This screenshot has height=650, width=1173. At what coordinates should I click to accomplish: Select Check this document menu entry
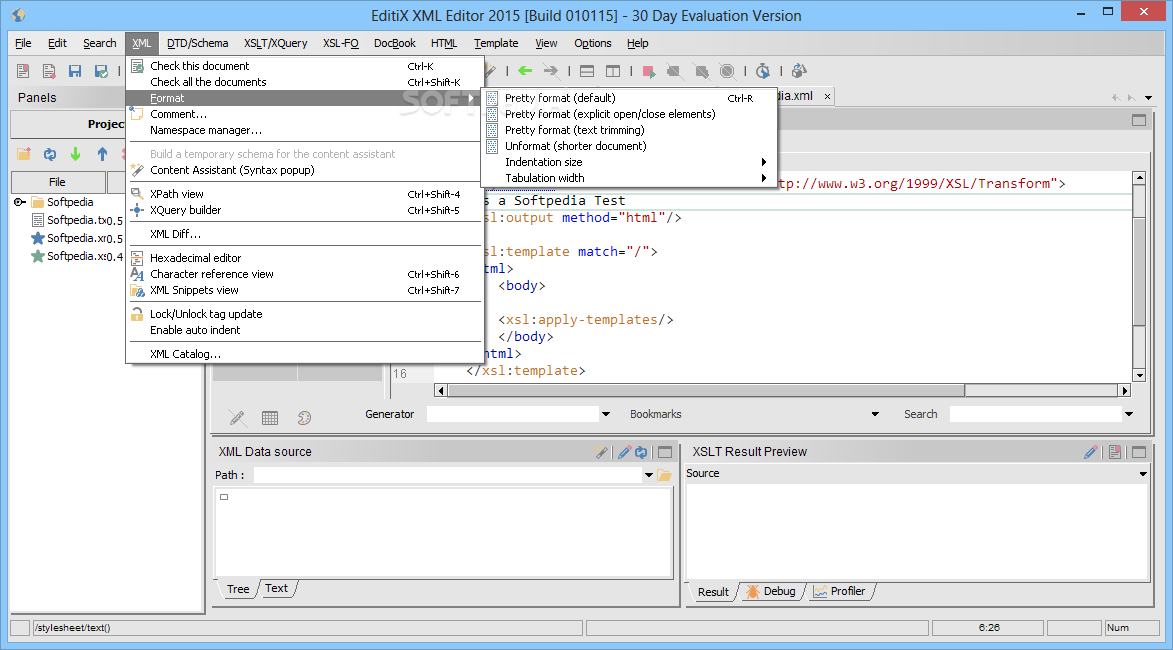pos(304,66)
